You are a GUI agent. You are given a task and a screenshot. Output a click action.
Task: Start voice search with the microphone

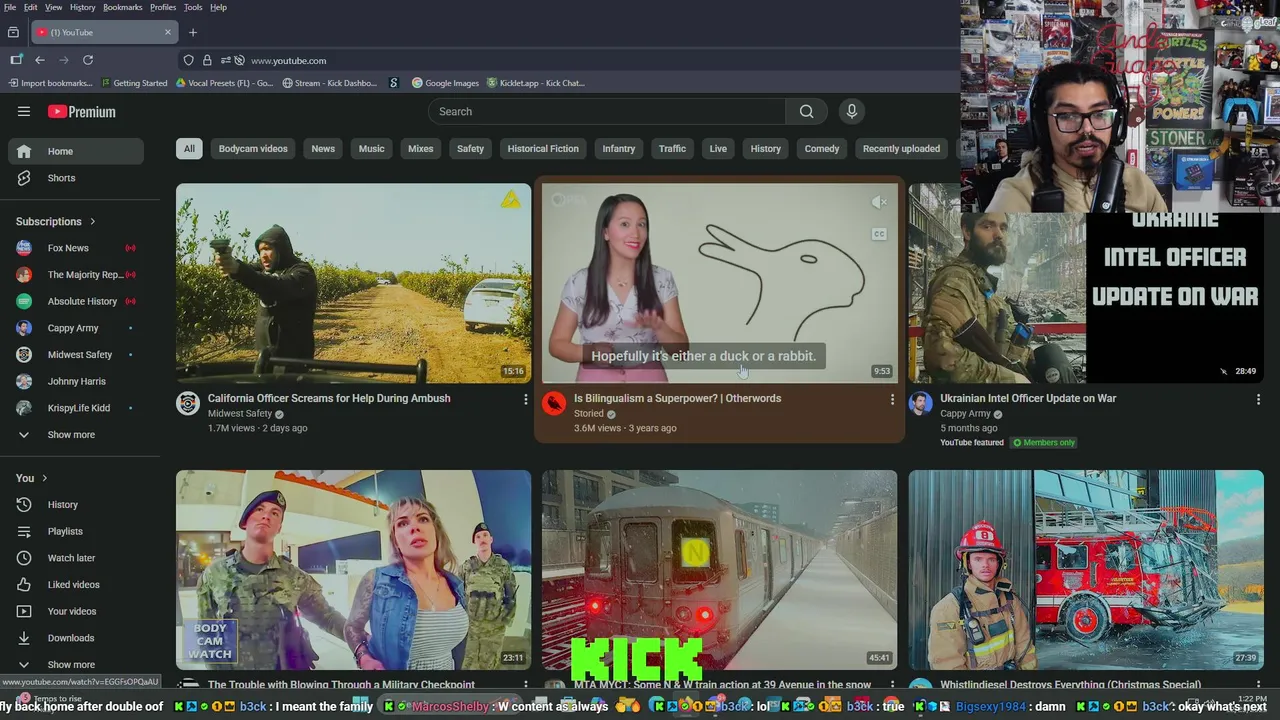[851, 112]
